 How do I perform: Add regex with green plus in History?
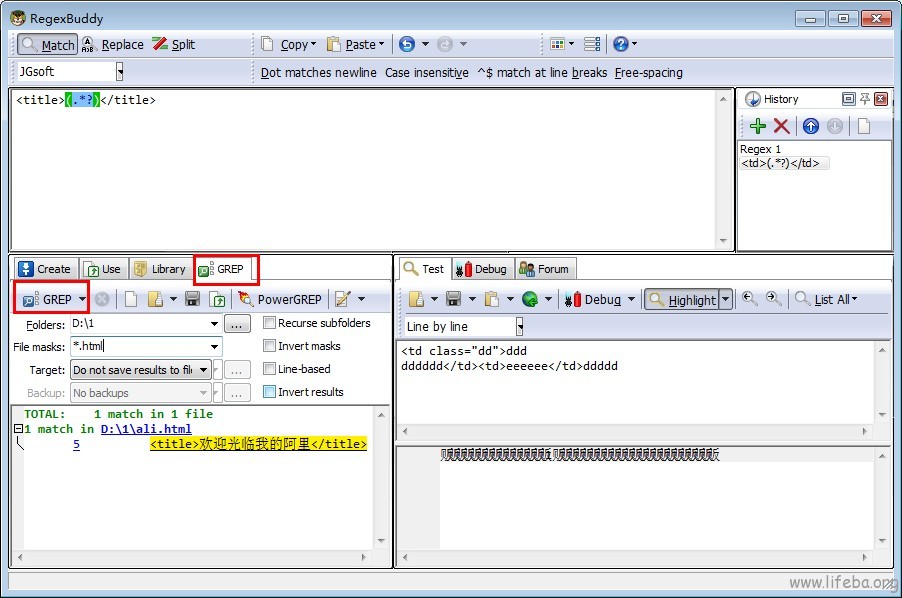[x=758, y=126]
